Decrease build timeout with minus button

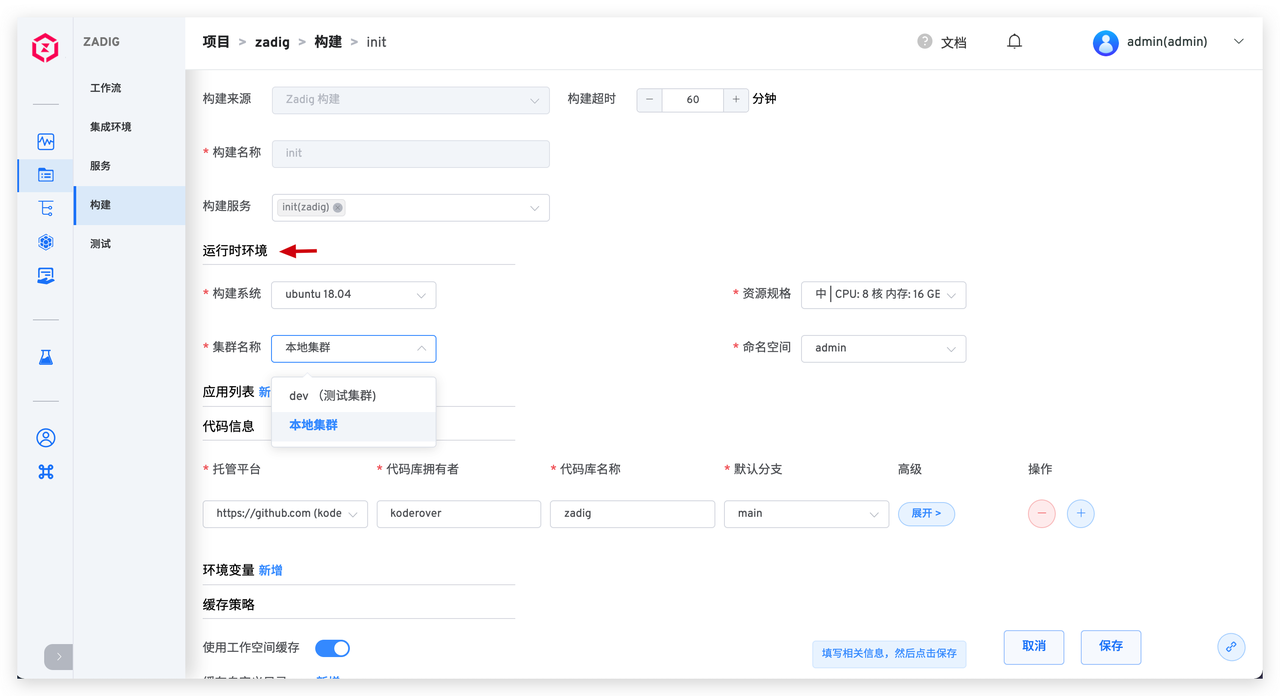(650, 100)
